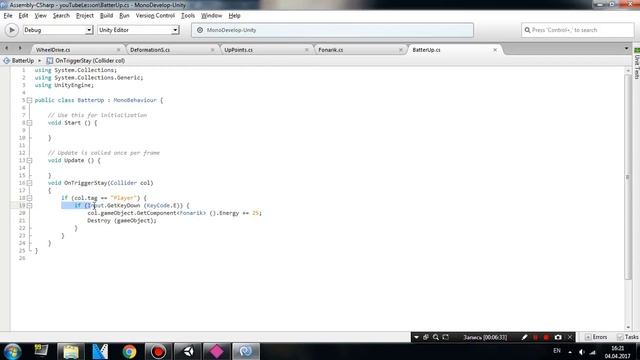The image size is (640, 360).
Task: Collapse the Start method fold marker
Action: point(29,123)
